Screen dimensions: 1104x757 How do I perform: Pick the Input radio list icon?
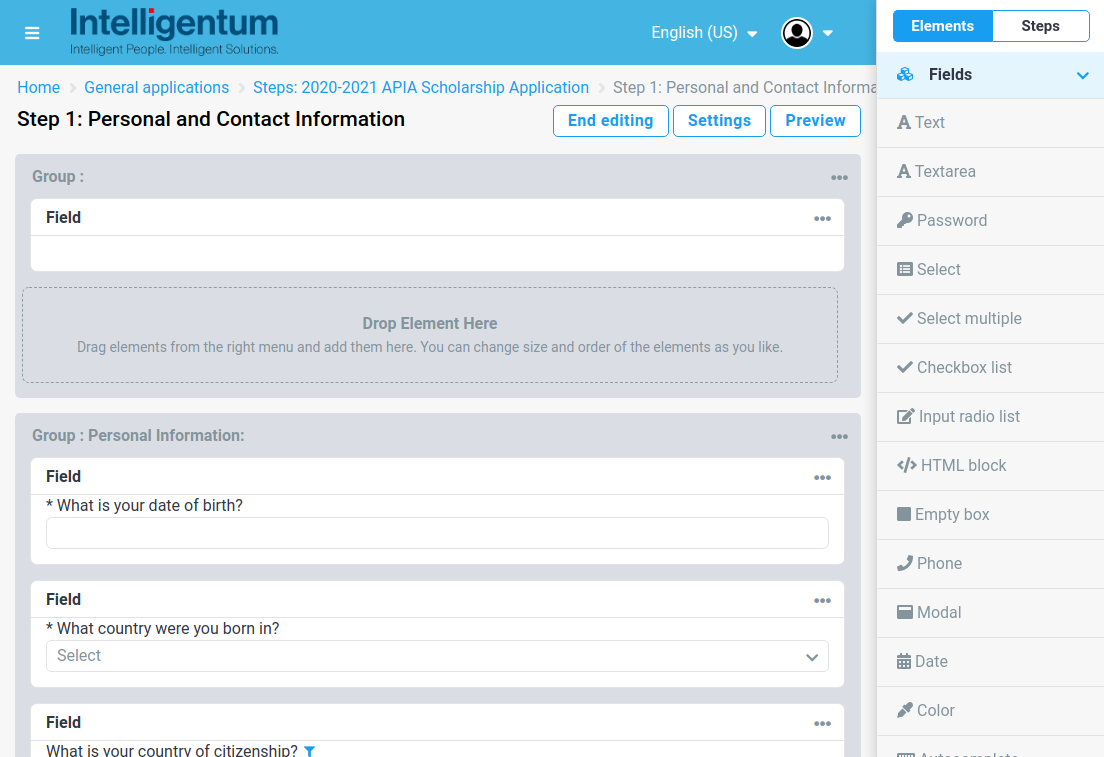pyautogui.click(x=905, y=416)
